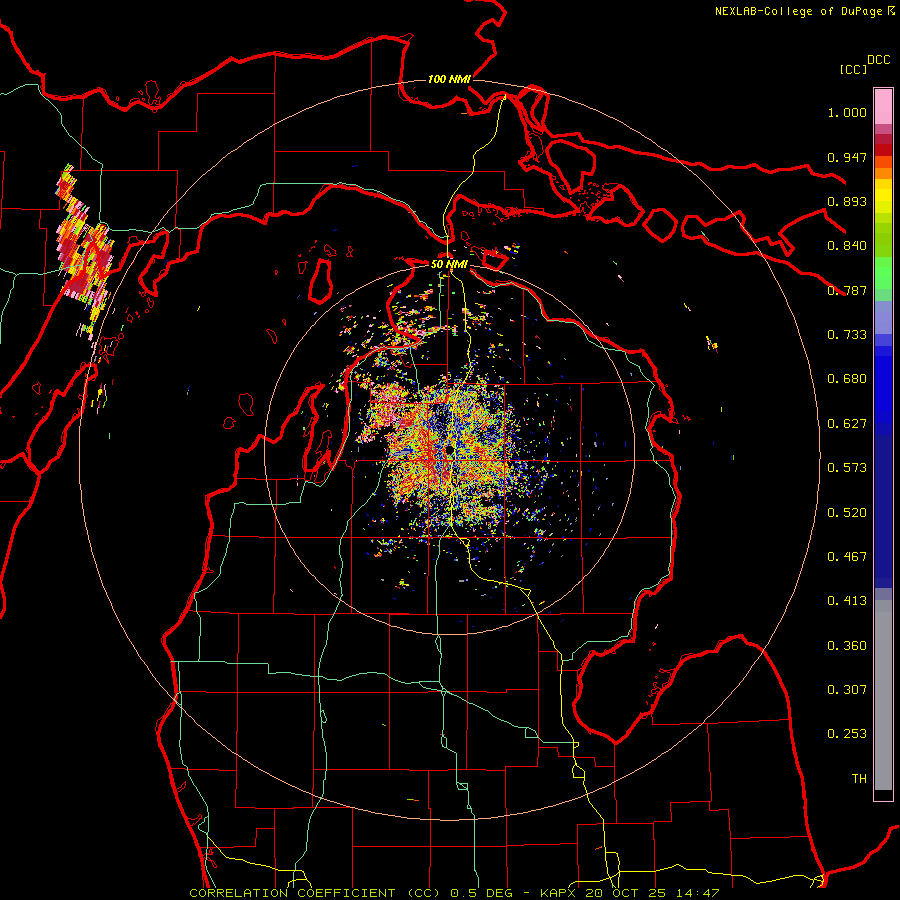Viewport: 900px width, 900px height.
Task: Click the NEXLAB-College of DuPage title text
Action: pyautogui.click(x=799, y=11)
